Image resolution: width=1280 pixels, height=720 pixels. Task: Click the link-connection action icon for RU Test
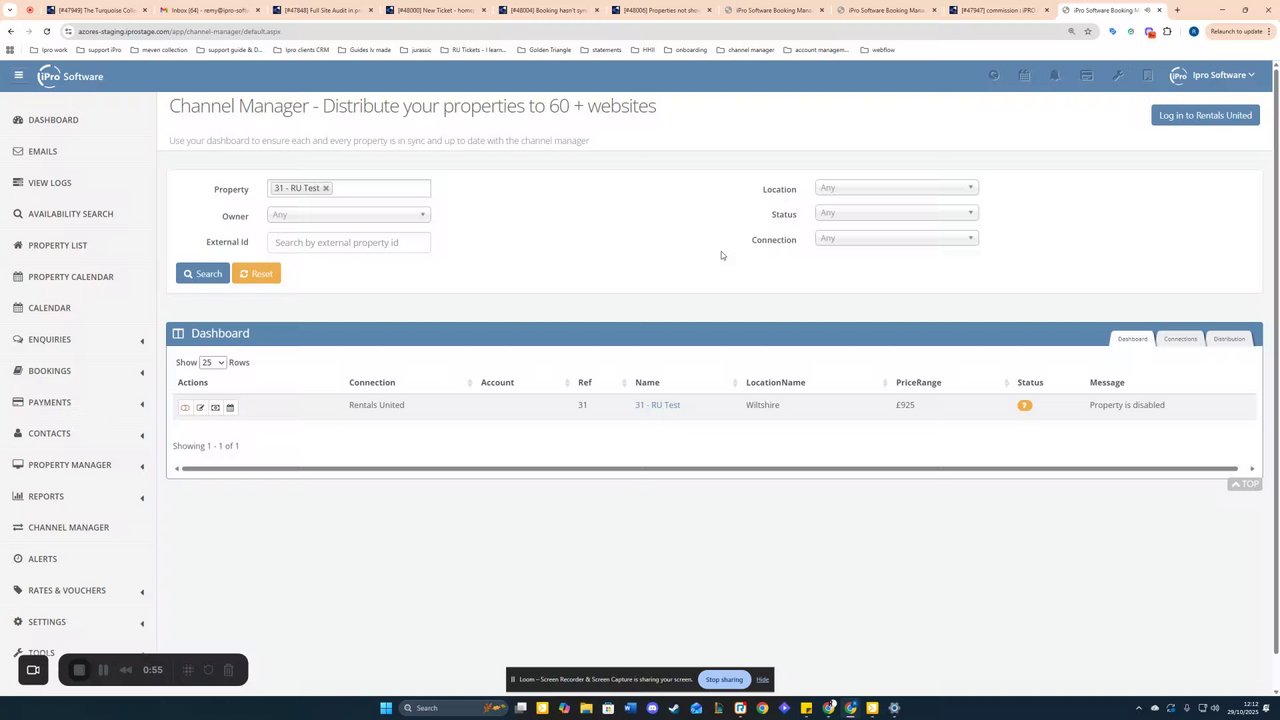tap(185, 407)
